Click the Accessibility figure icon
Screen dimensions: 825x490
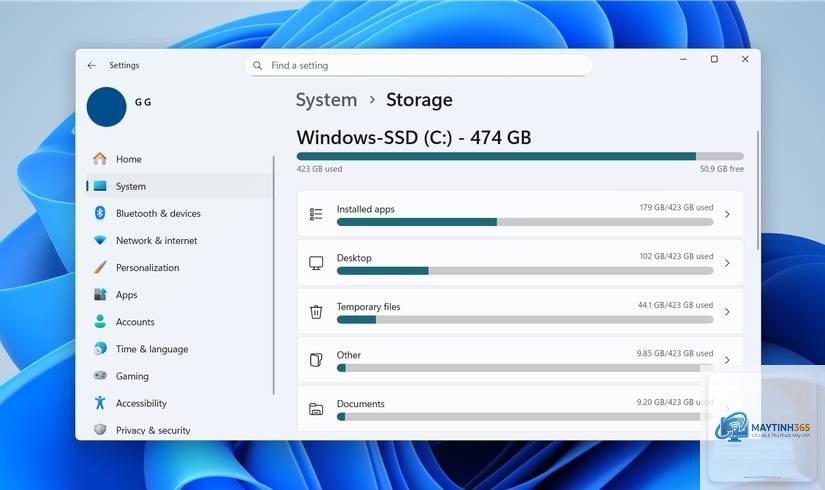click(100, 403)
